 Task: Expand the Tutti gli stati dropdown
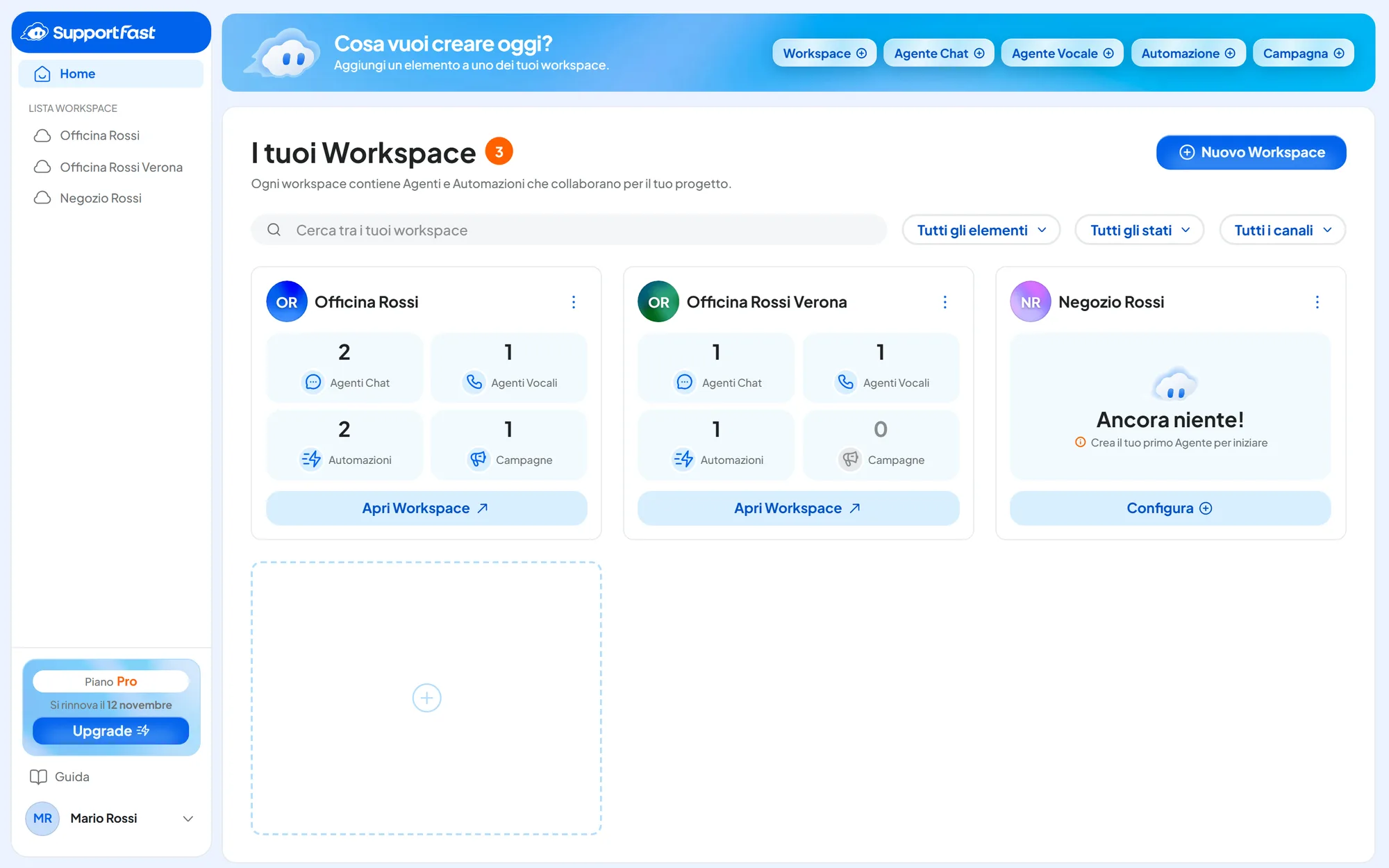click(1140, 230)
